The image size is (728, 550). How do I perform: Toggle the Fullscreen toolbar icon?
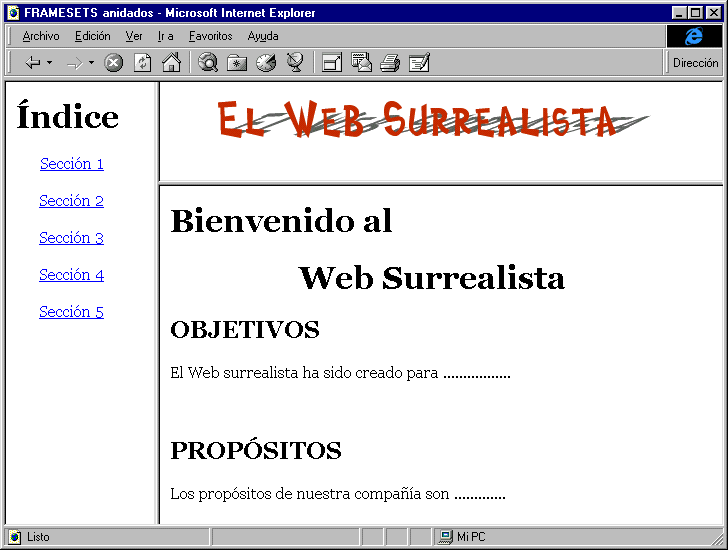pyautogui.click(x=332, y=63)
